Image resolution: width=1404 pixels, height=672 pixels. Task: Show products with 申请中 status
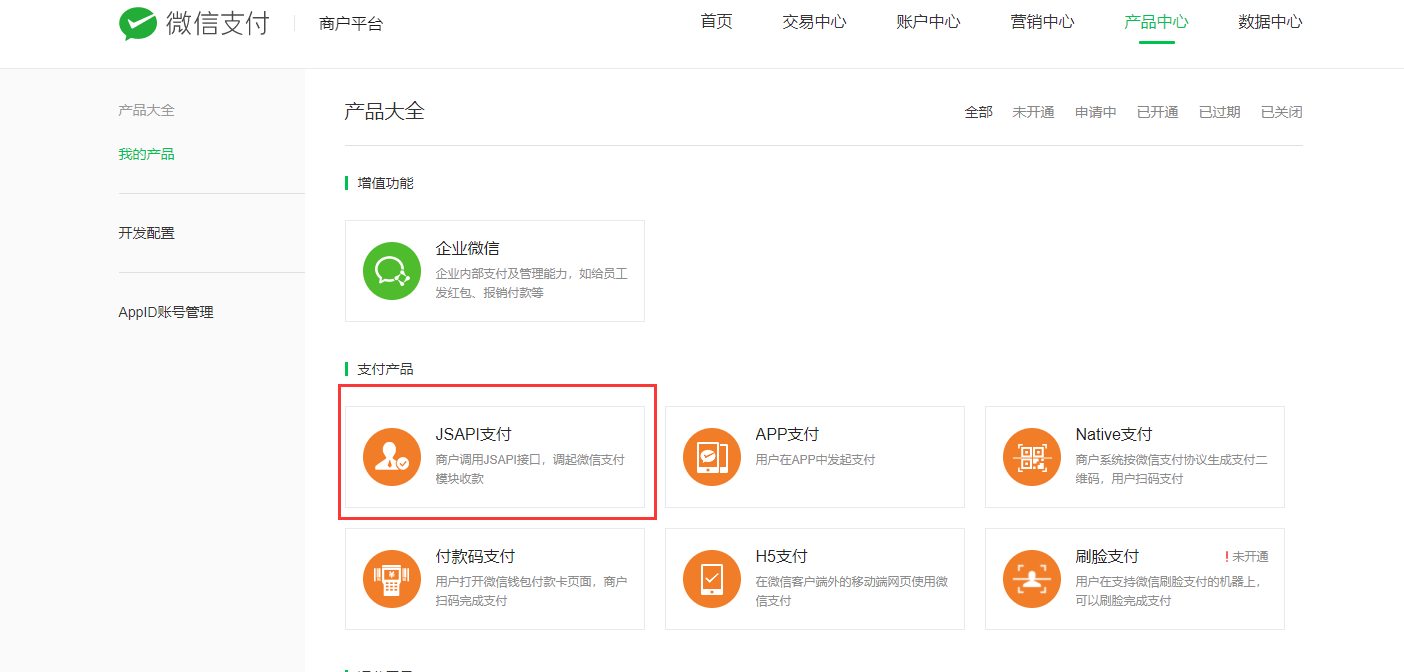[x=1096, y=112]
